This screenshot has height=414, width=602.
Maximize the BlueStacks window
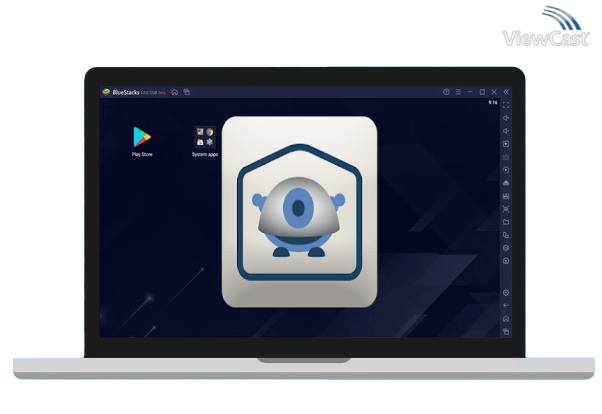click(x=482, y=92)
